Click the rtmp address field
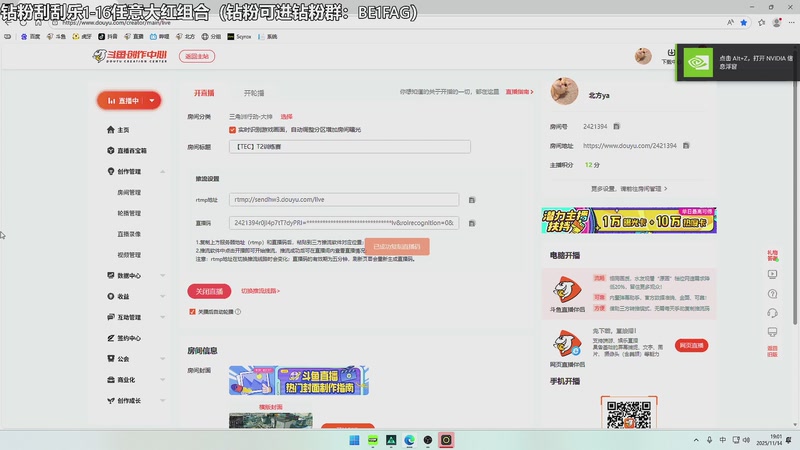The image size is (800, 450). click(x=344, y=199)
